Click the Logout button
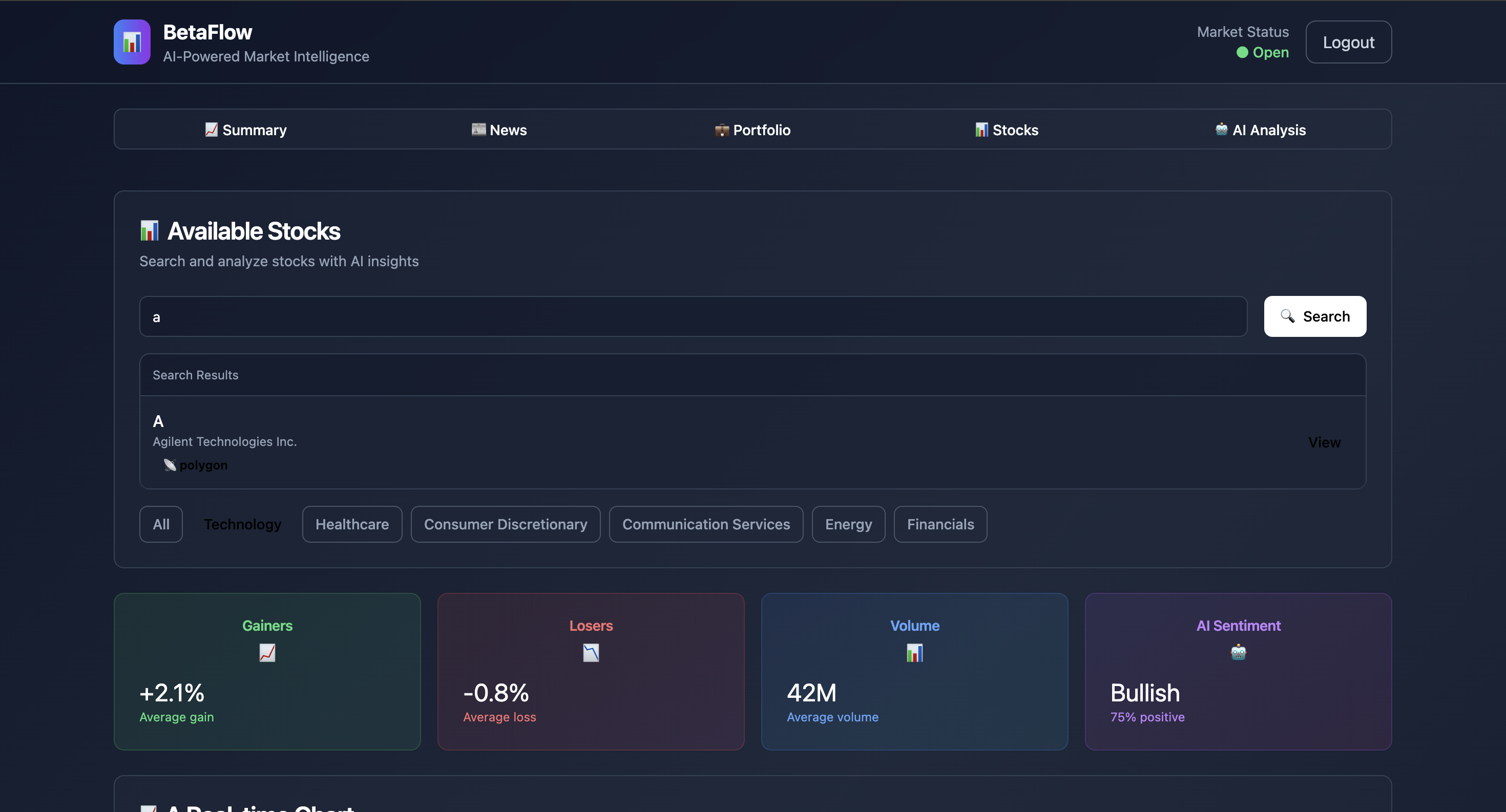Viewport: 1506px width, 812px height. 1348,42
